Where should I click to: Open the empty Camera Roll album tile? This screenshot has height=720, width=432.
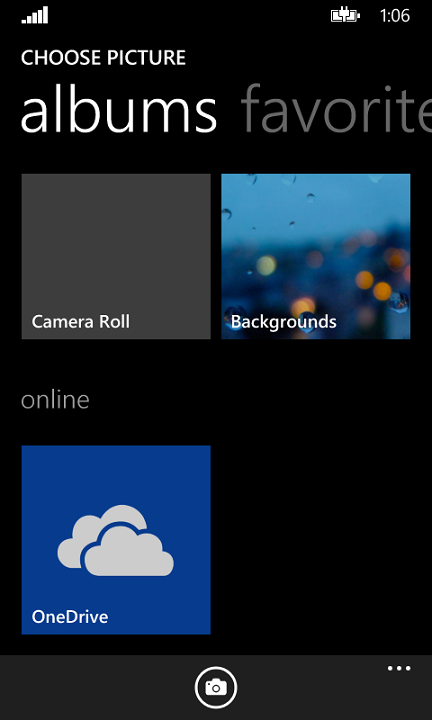point(116,256)
